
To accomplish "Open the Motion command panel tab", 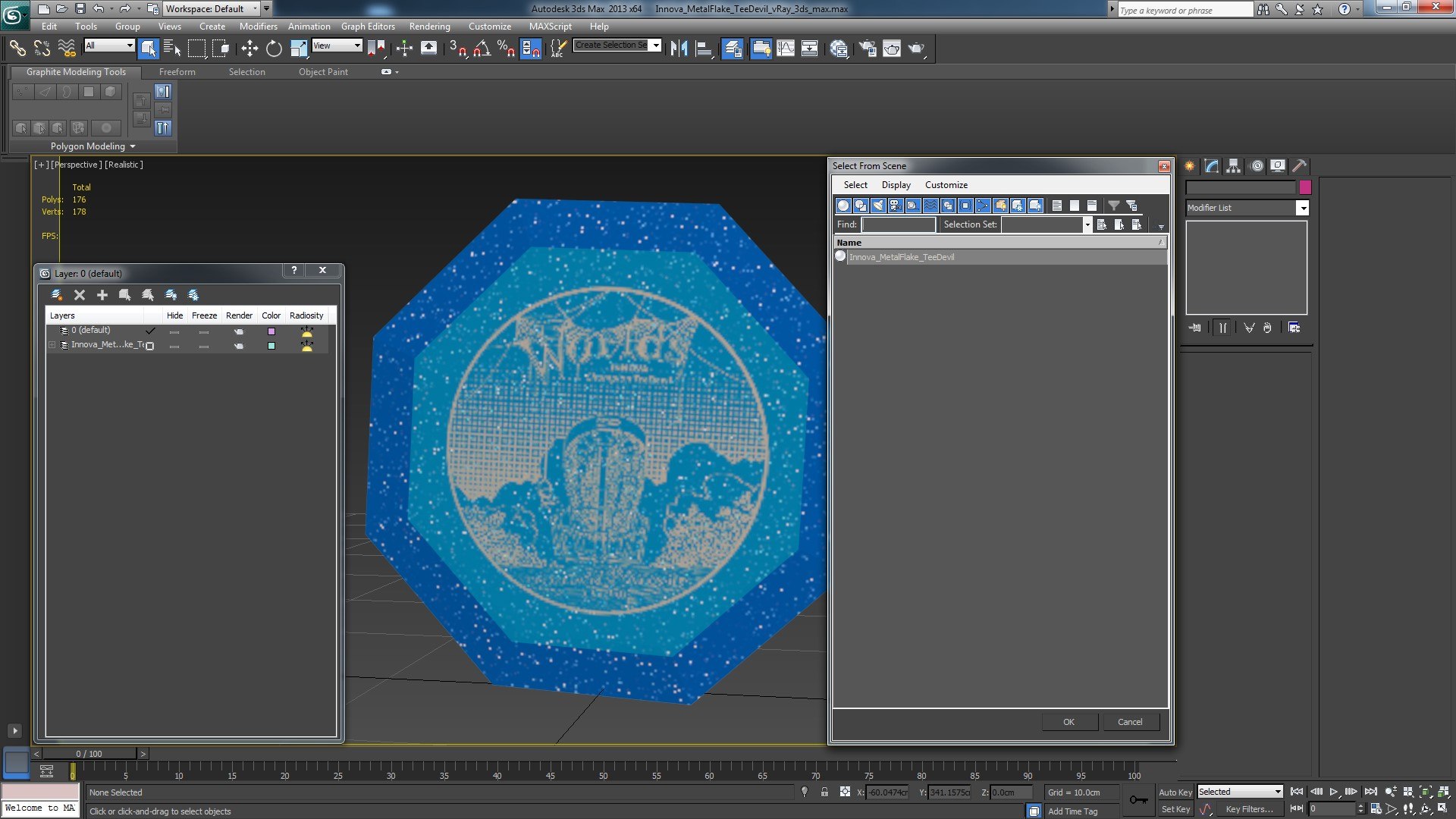I will pyautogui.click(x=1256, y=166).
